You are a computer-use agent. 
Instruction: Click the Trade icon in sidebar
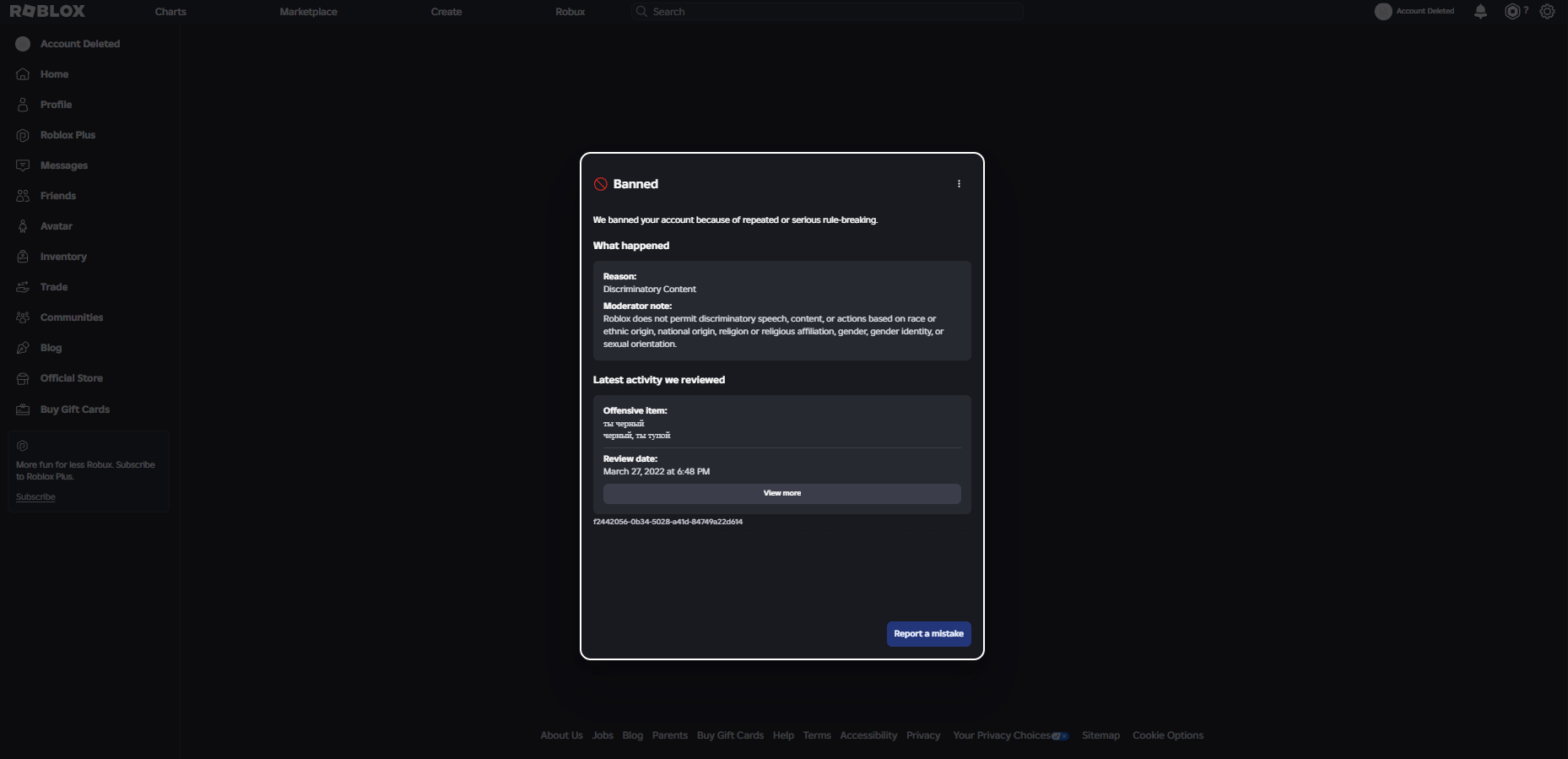[23, 287]
